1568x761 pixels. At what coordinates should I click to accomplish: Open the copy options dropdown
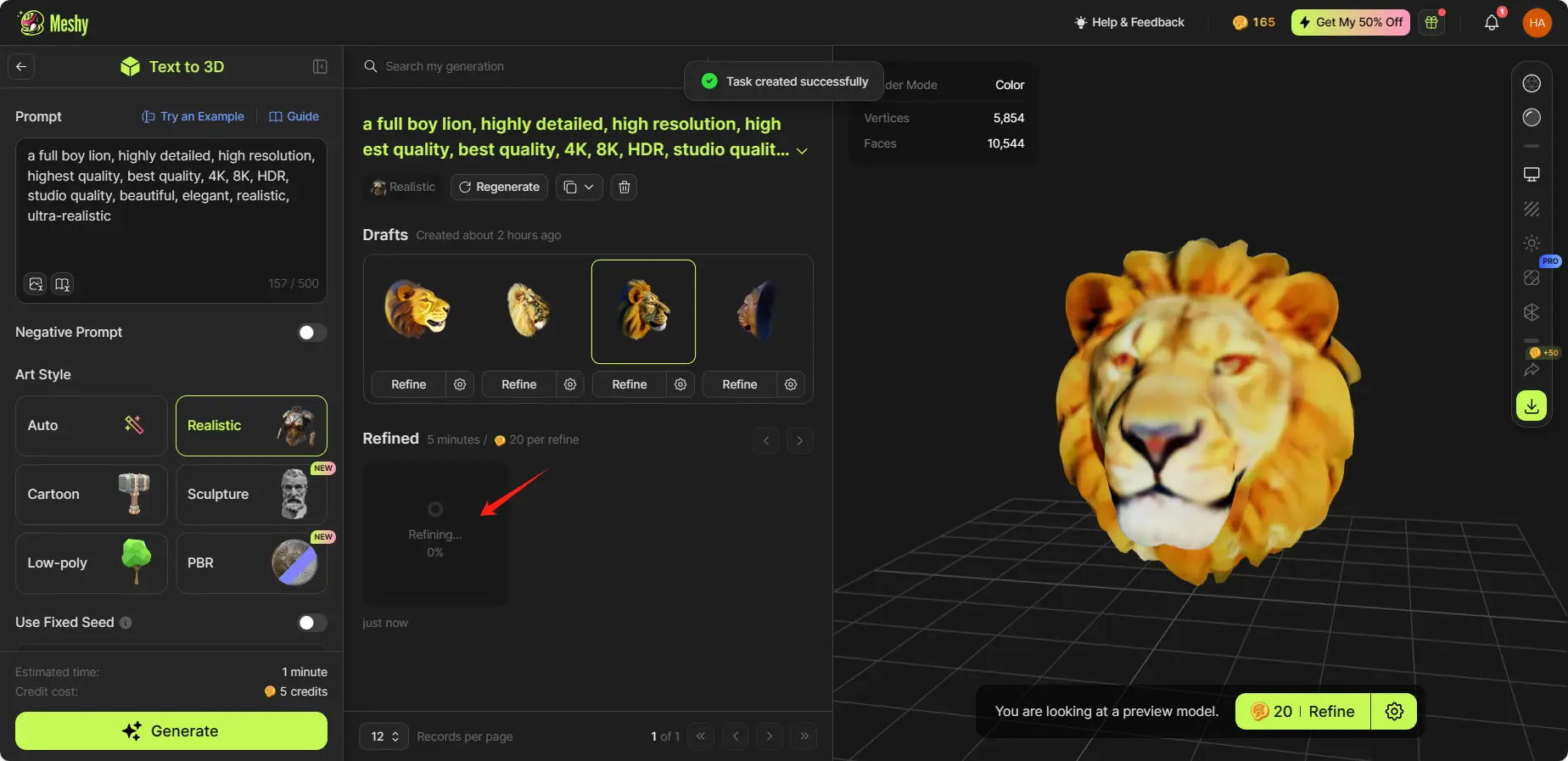(x=579, y=187)
